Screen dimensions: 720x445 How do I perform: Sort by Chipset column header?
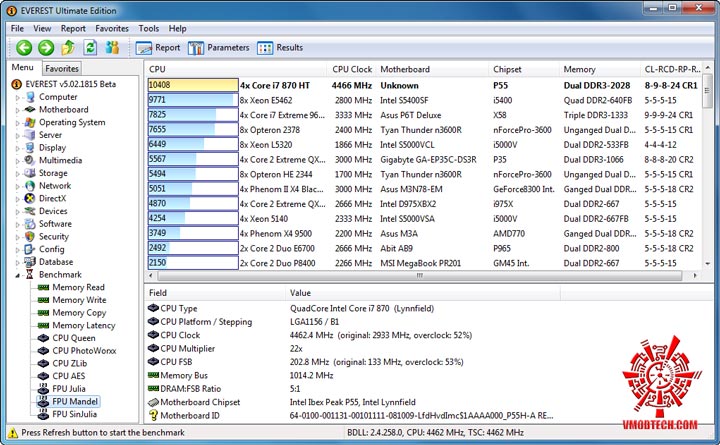coord(524,69)
